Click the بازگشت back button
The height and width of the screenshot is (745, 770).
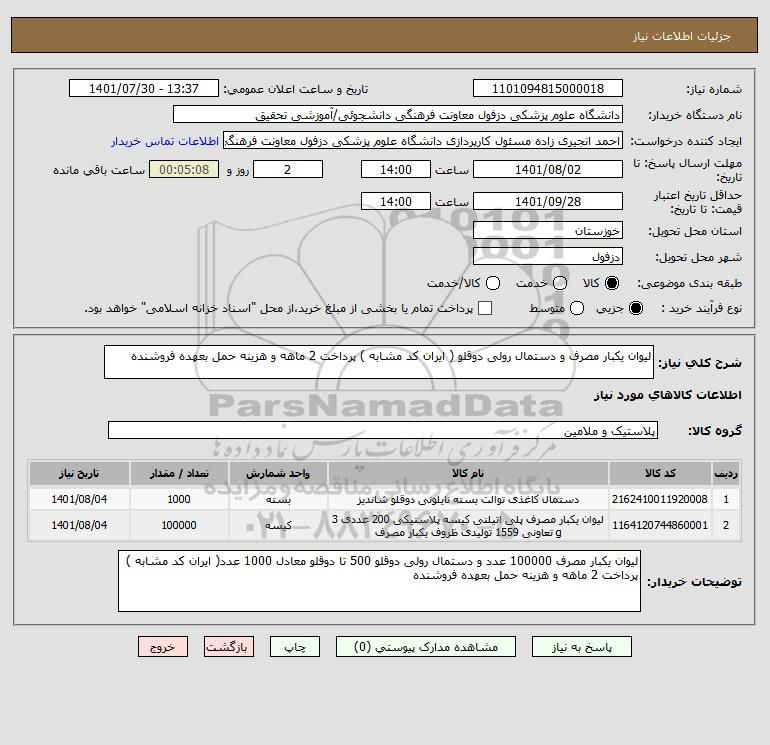click(x=229, y=647)
